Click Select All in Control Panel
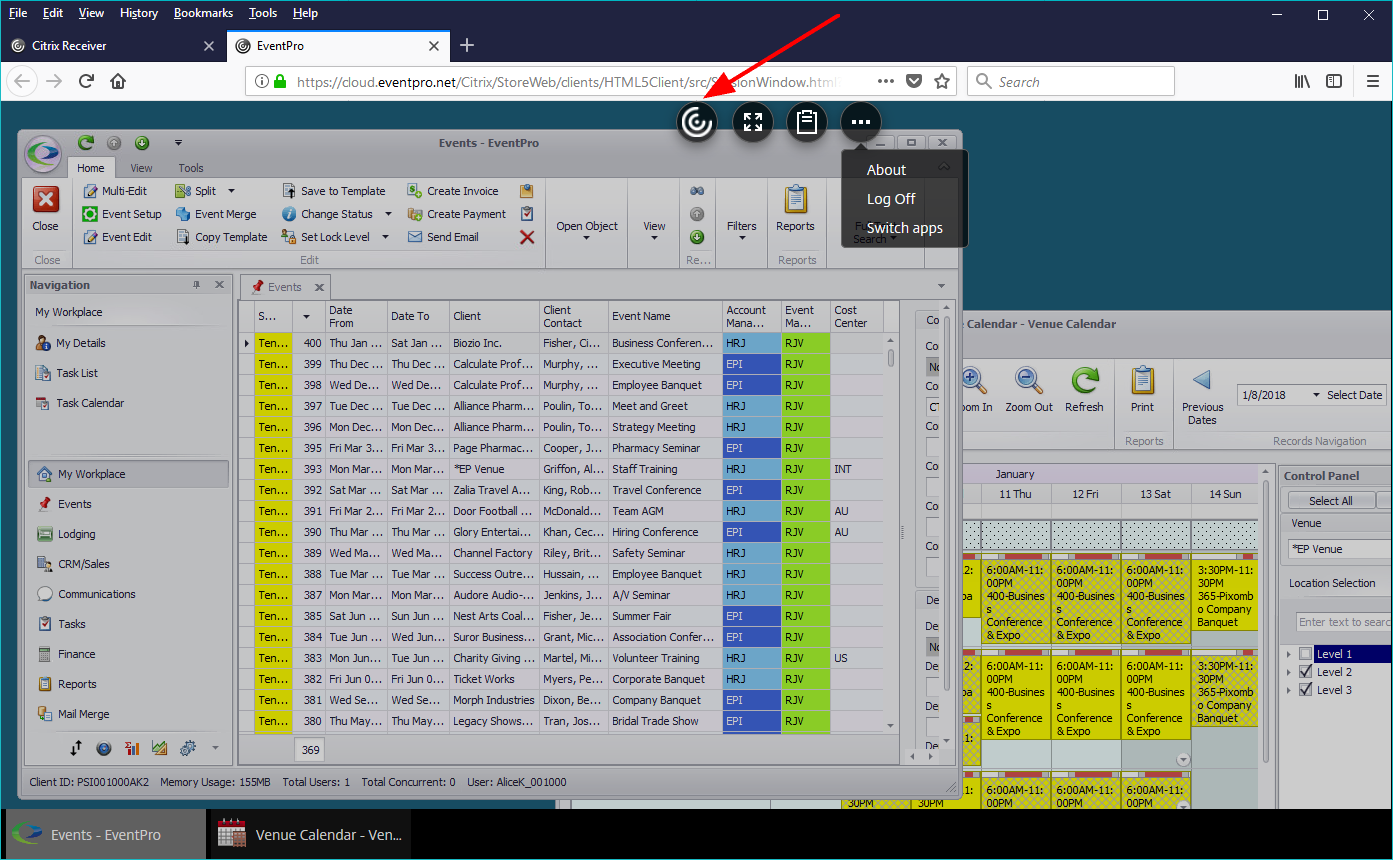 1330,501
